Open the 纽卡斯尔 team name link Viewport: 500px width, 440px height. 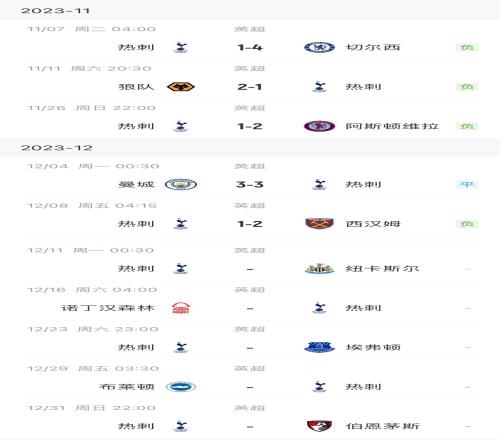coord(382,268)
